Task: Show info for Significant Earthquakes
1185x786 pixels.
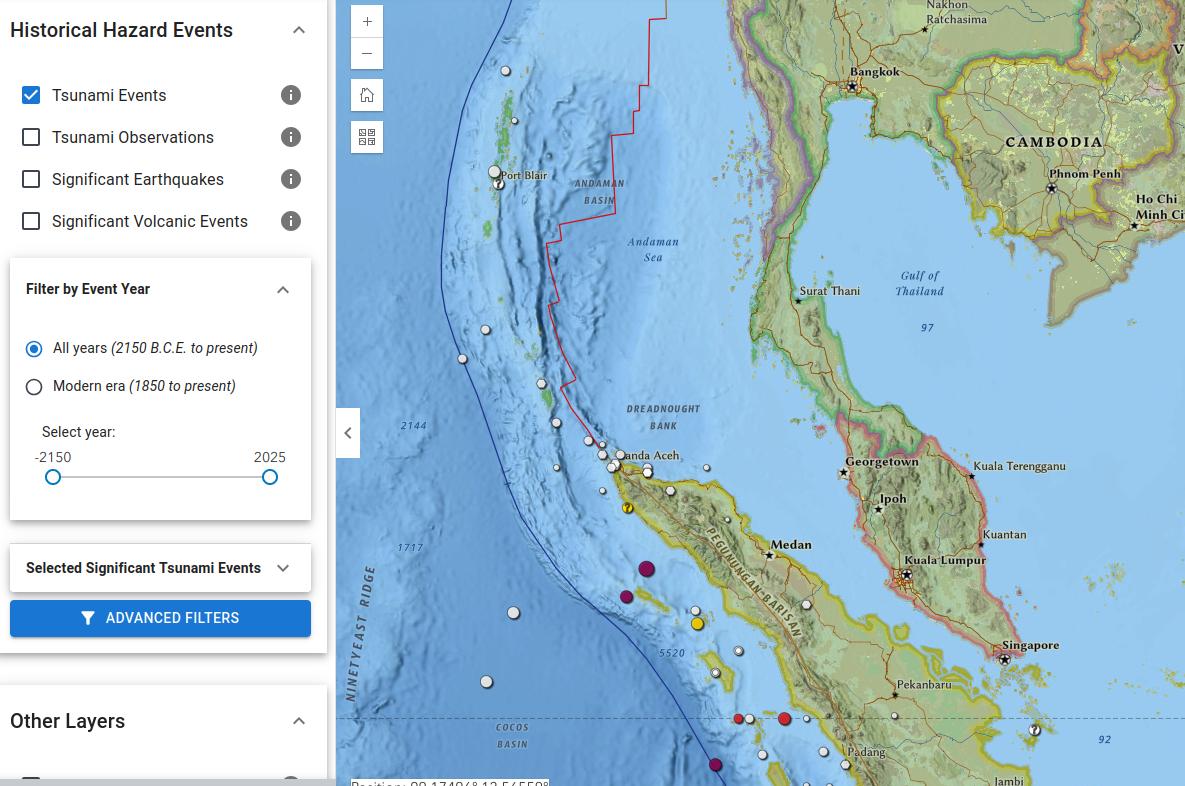Action: [291, 179]
